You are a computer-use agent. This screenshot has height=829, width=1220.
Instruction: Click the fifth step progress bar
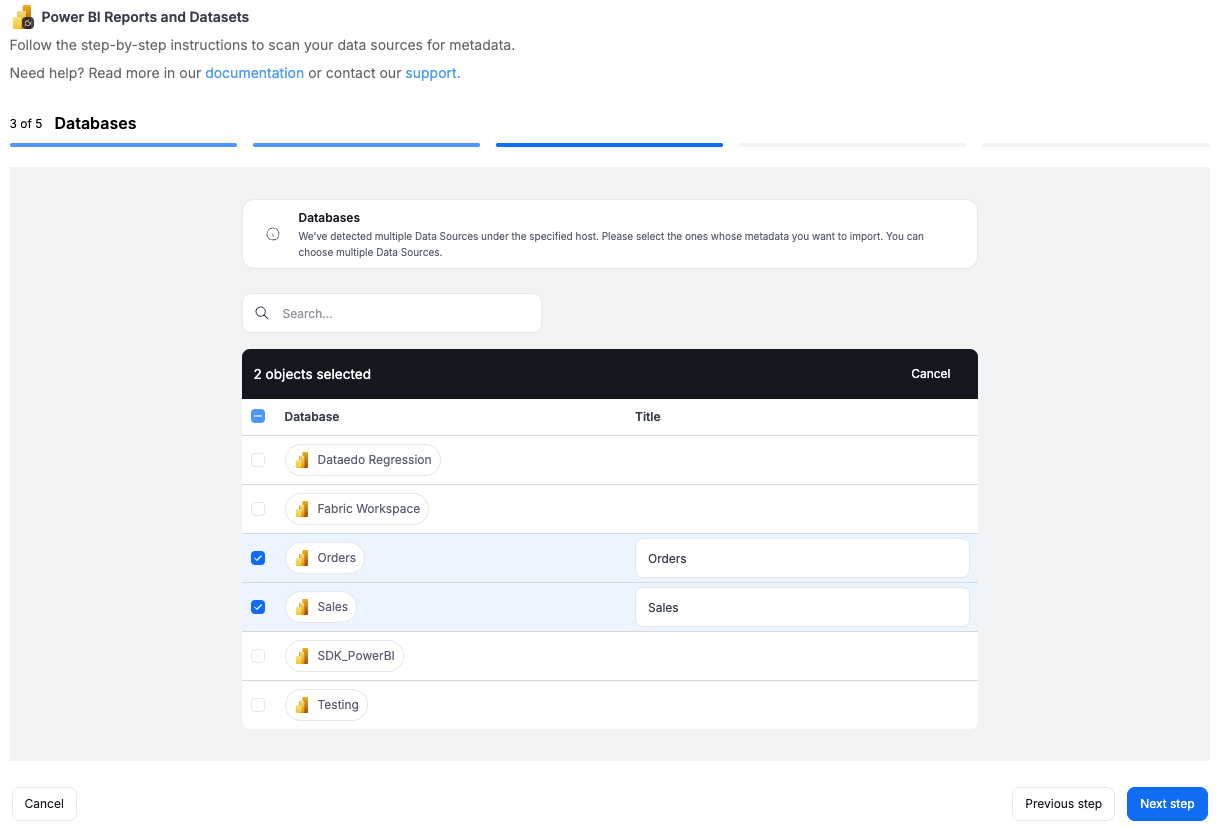[x=1095, y=145]
